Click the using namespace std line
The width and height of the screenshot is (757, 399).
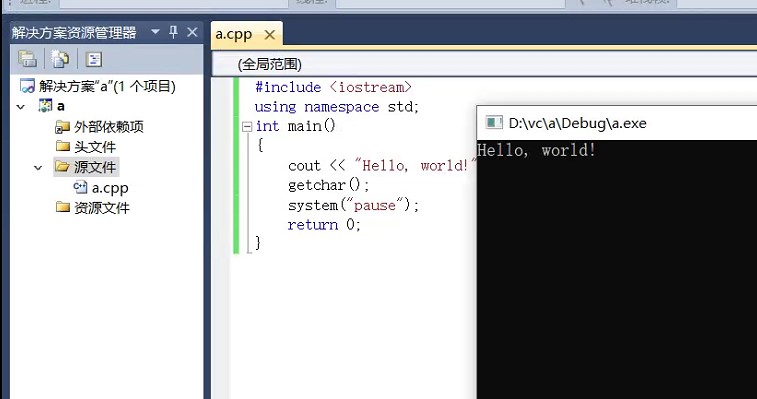click(336, 107)
